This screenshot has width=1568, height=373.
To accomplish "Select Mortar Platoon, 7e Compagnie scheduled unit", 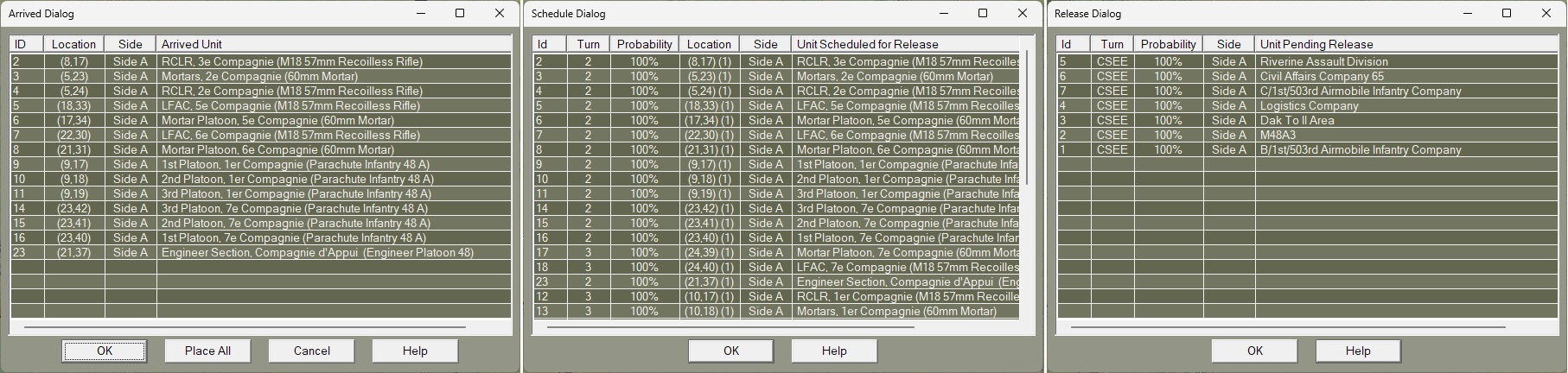I will point(777,252).
